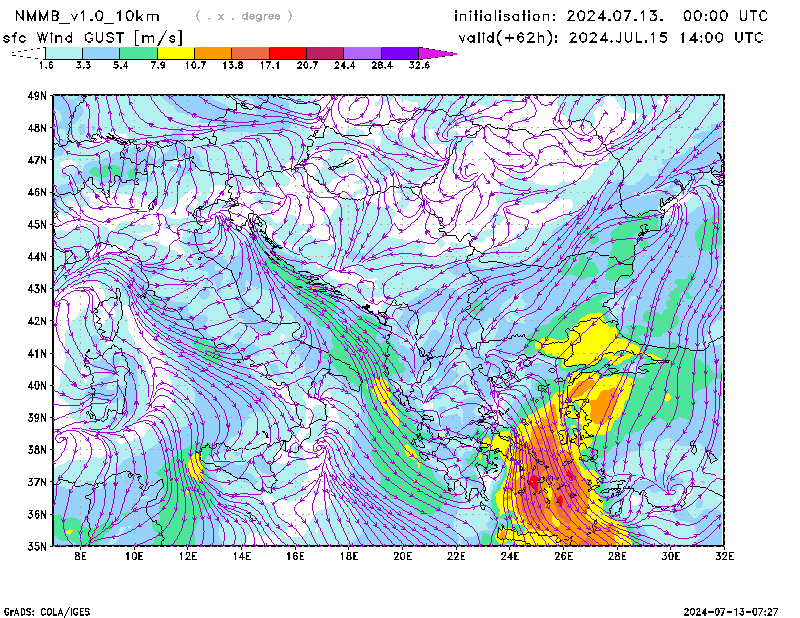Click the yellow legend swatch for 7.9–10.7
800x618 pixels.
coord(176,53)
